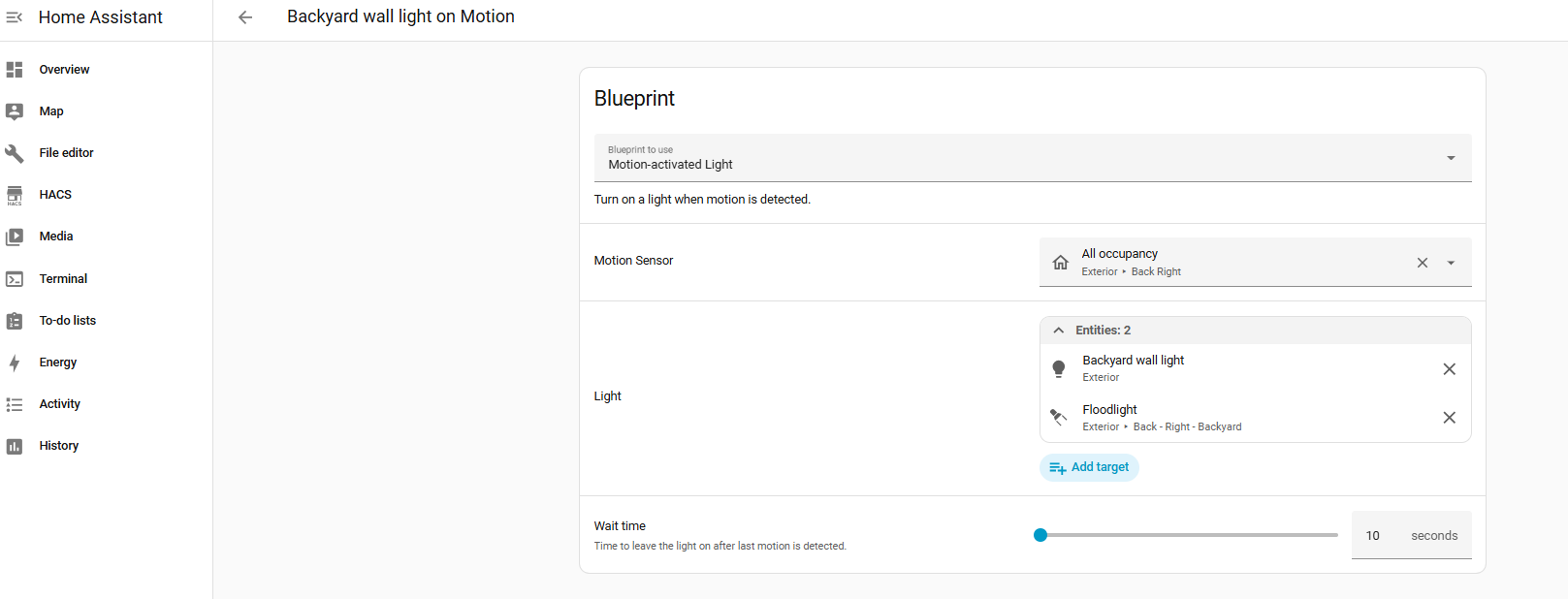Expand the Motion Sensor entity dropdown arrow
The width and height of the screenshot is (1568, 599).
pyautogui.click(x=1451, y=263)
